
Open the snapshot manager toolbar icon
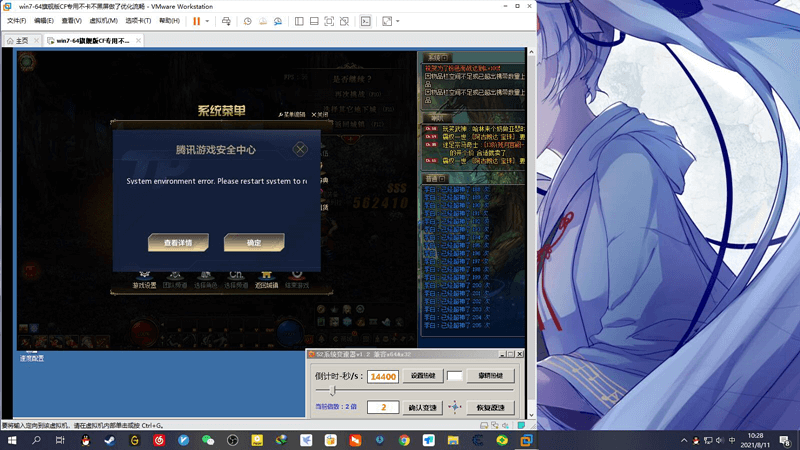click(x=278, y=21)
